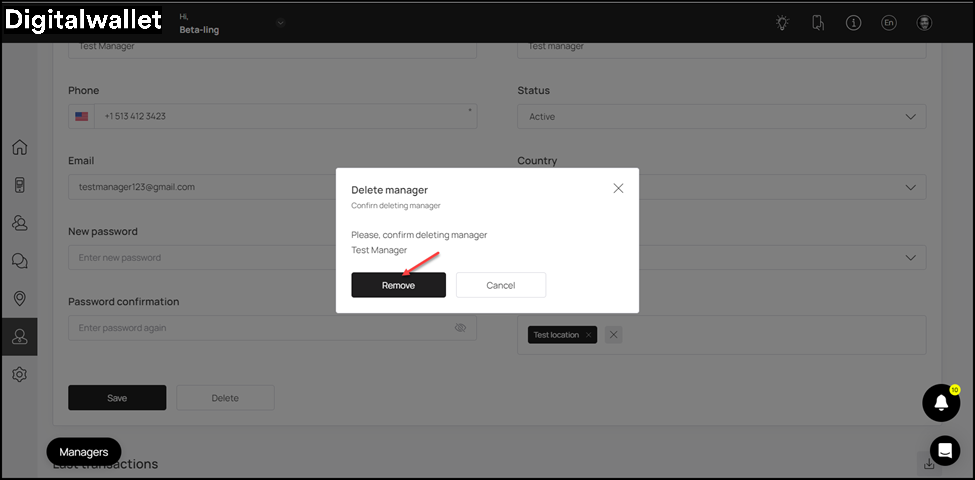Click the mobile device icon in header
Screen dimensions: 975x480
tap(818, 23)
